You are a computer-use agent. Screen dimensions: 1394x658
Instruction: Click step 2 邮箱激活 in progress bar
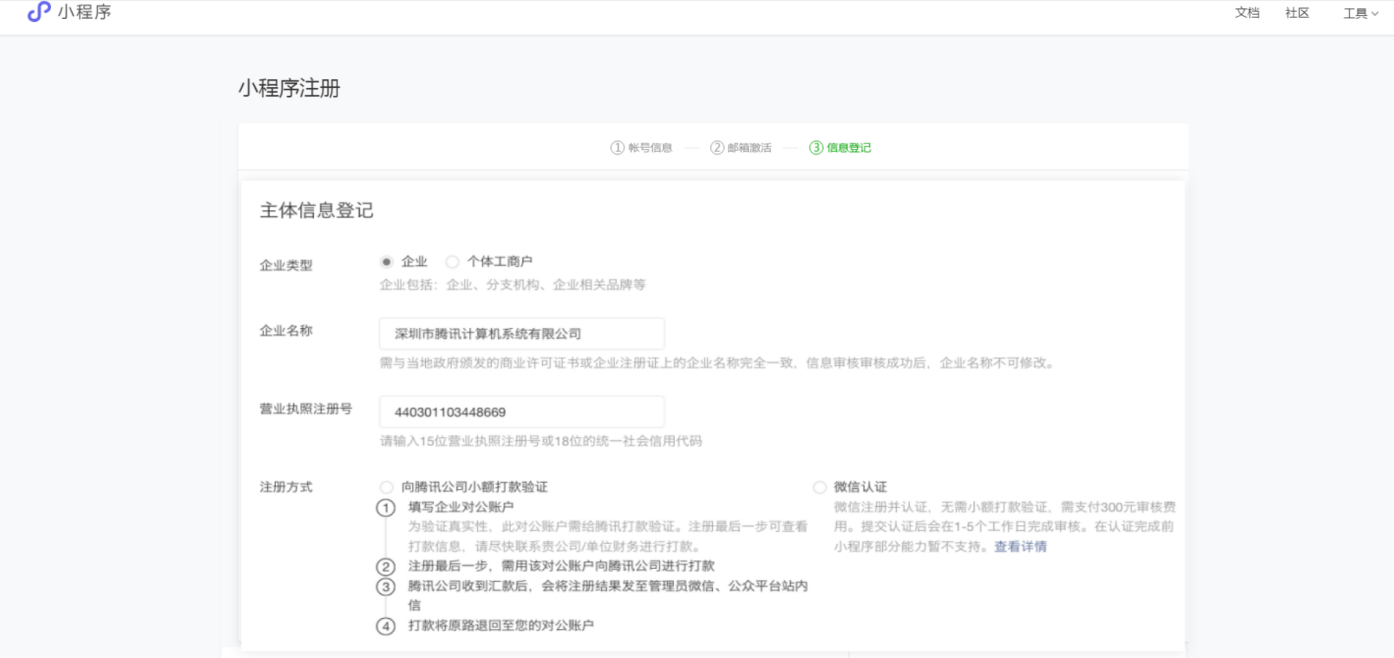click(741, 148)
